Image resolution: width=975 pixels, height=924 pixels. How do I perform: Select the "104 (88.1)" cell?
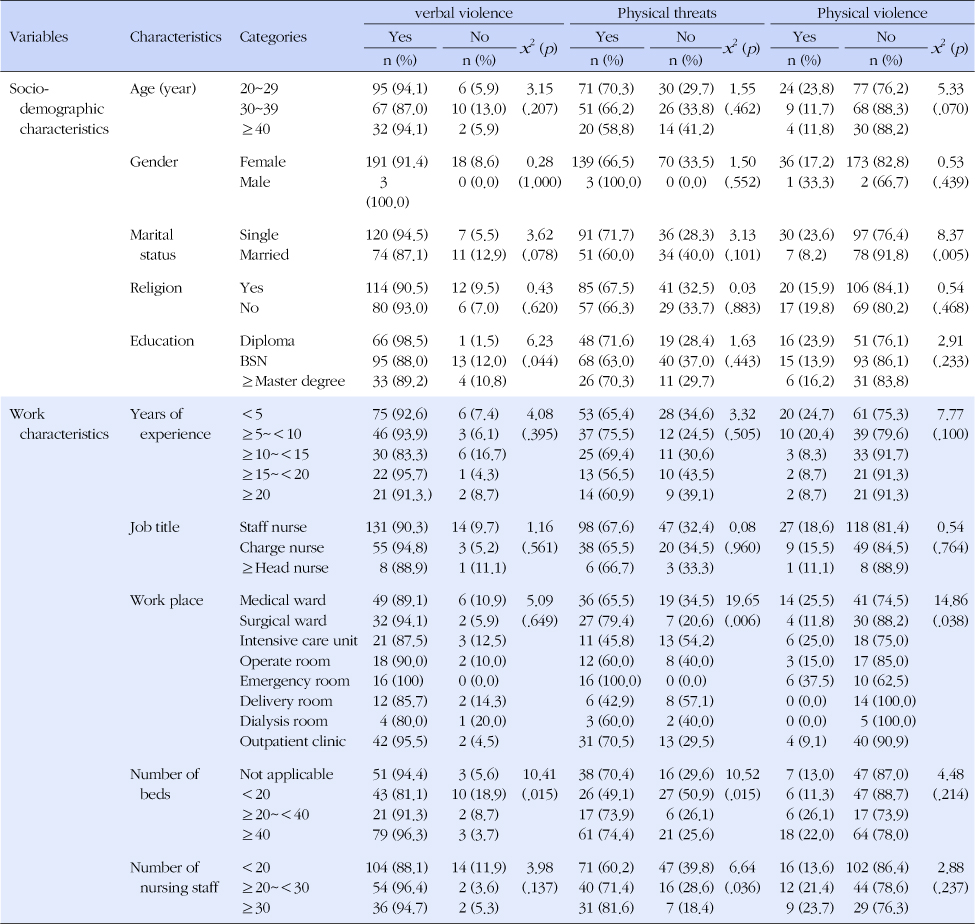397,867
